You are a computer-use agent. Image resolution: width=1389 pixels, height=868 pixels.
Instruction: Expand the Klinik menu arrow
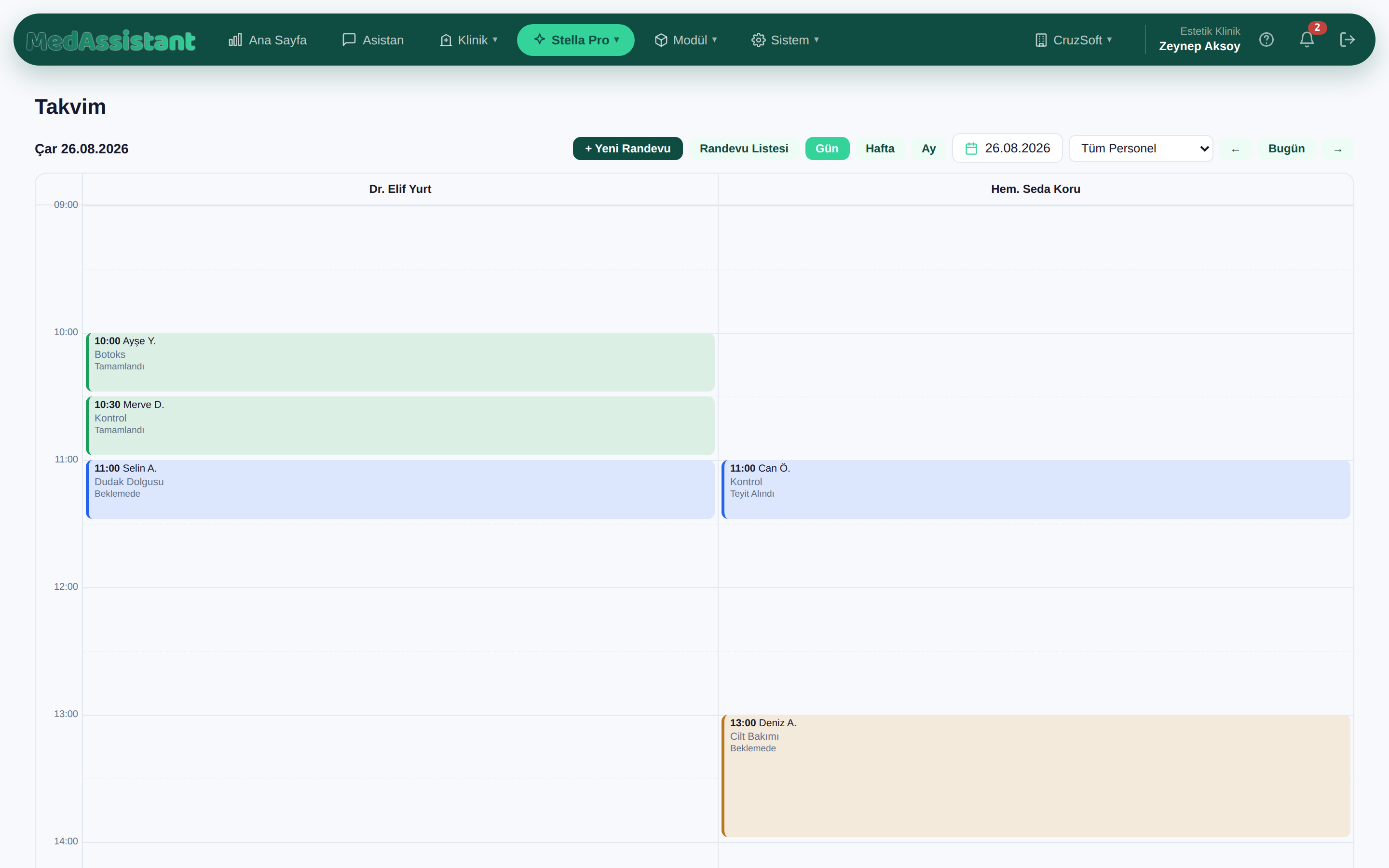(495, 40)
